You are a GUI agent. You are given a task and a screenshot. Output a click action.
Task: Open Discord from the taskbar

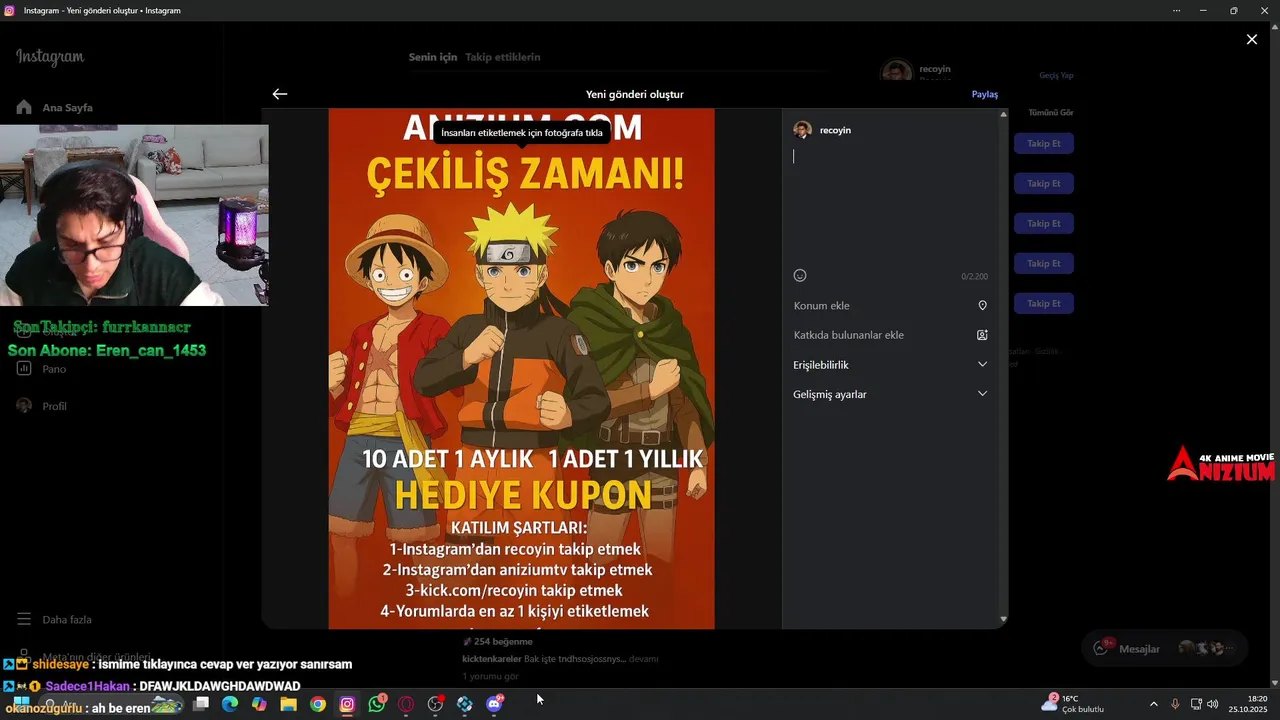coord(494,704)
